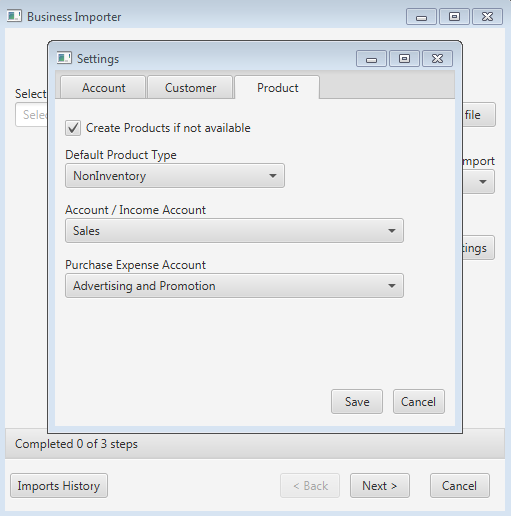The height and width of the screenshot is (516, 511).
Task: Minimize the Business Importer window
Action: [421, 17]
